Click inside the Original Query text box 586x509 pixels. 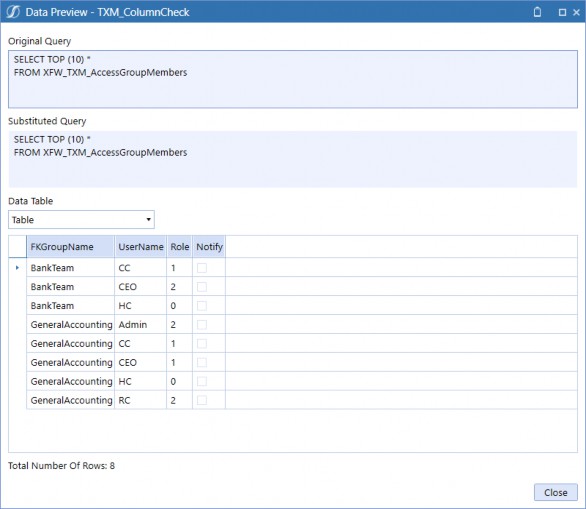tap(293, 79)
